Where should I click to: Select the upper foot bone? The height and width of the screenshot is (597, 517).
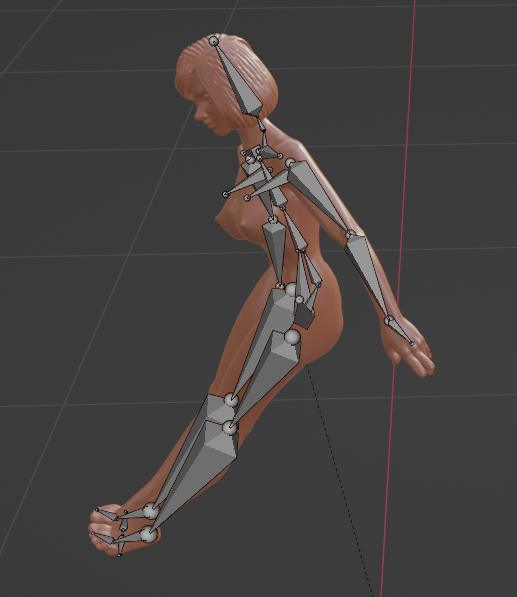pyautogui.click(x=133, y=514)
